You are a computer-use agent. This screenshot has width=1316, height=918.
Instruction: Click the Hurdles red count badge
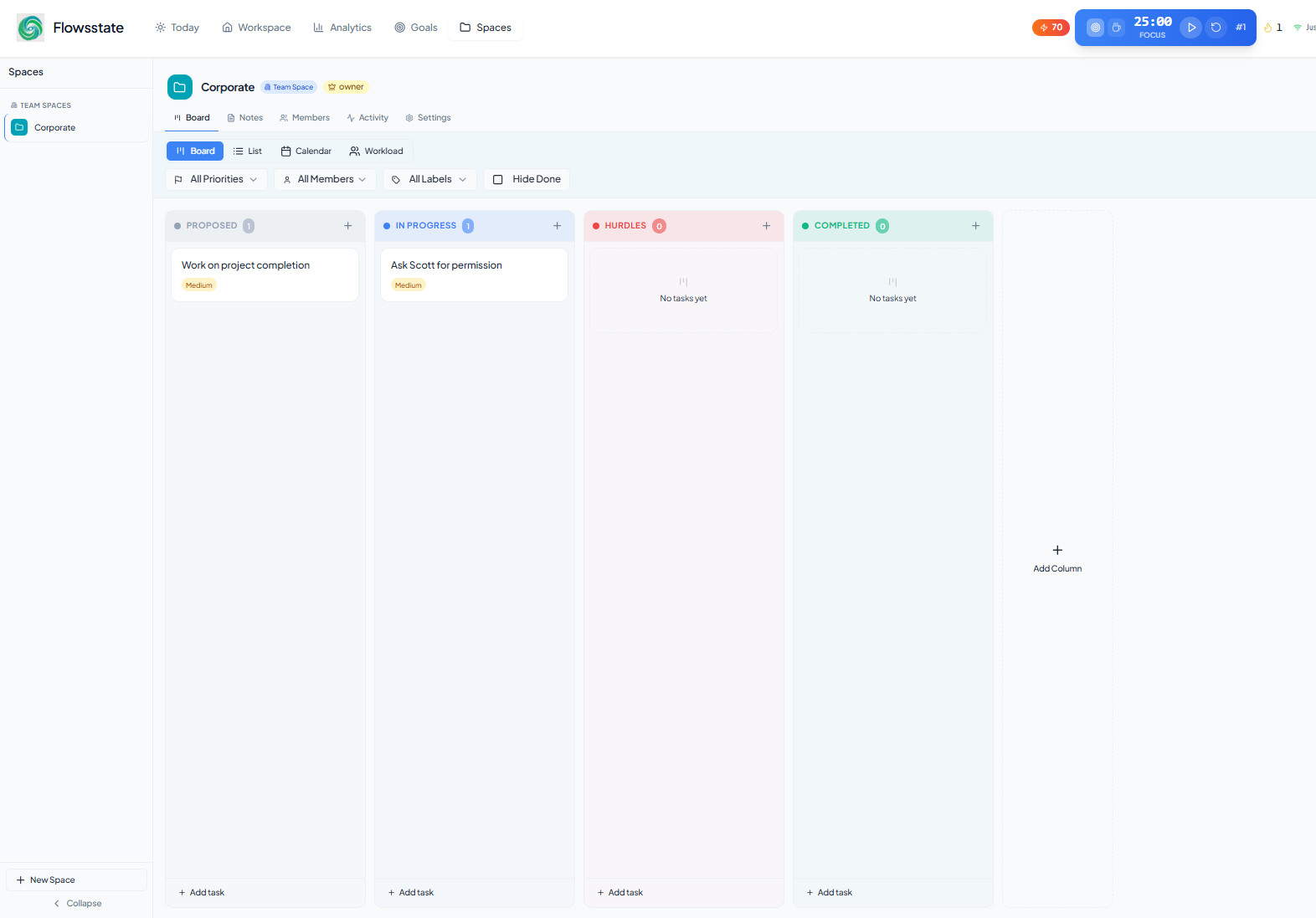[x=660, y=226]
